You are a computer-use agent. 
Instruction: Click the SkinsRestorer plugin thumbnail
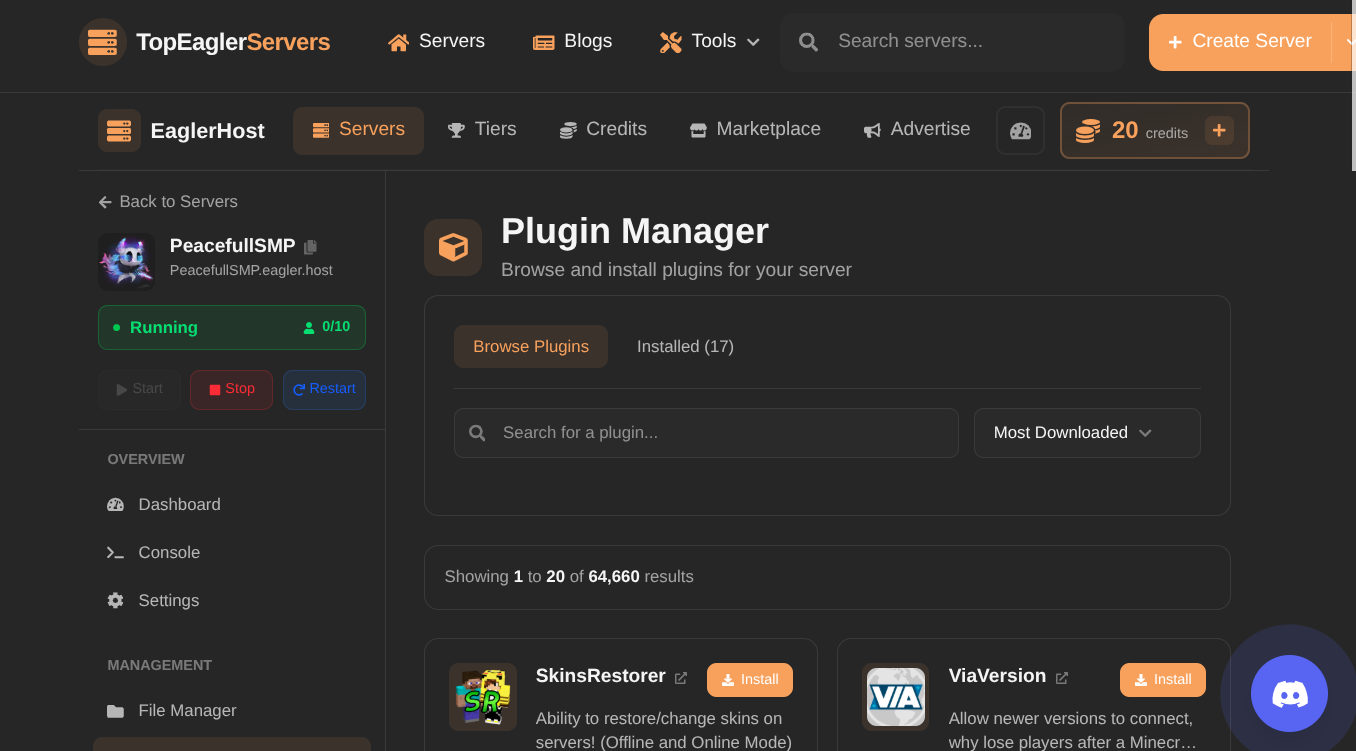[x=483, y=696]
